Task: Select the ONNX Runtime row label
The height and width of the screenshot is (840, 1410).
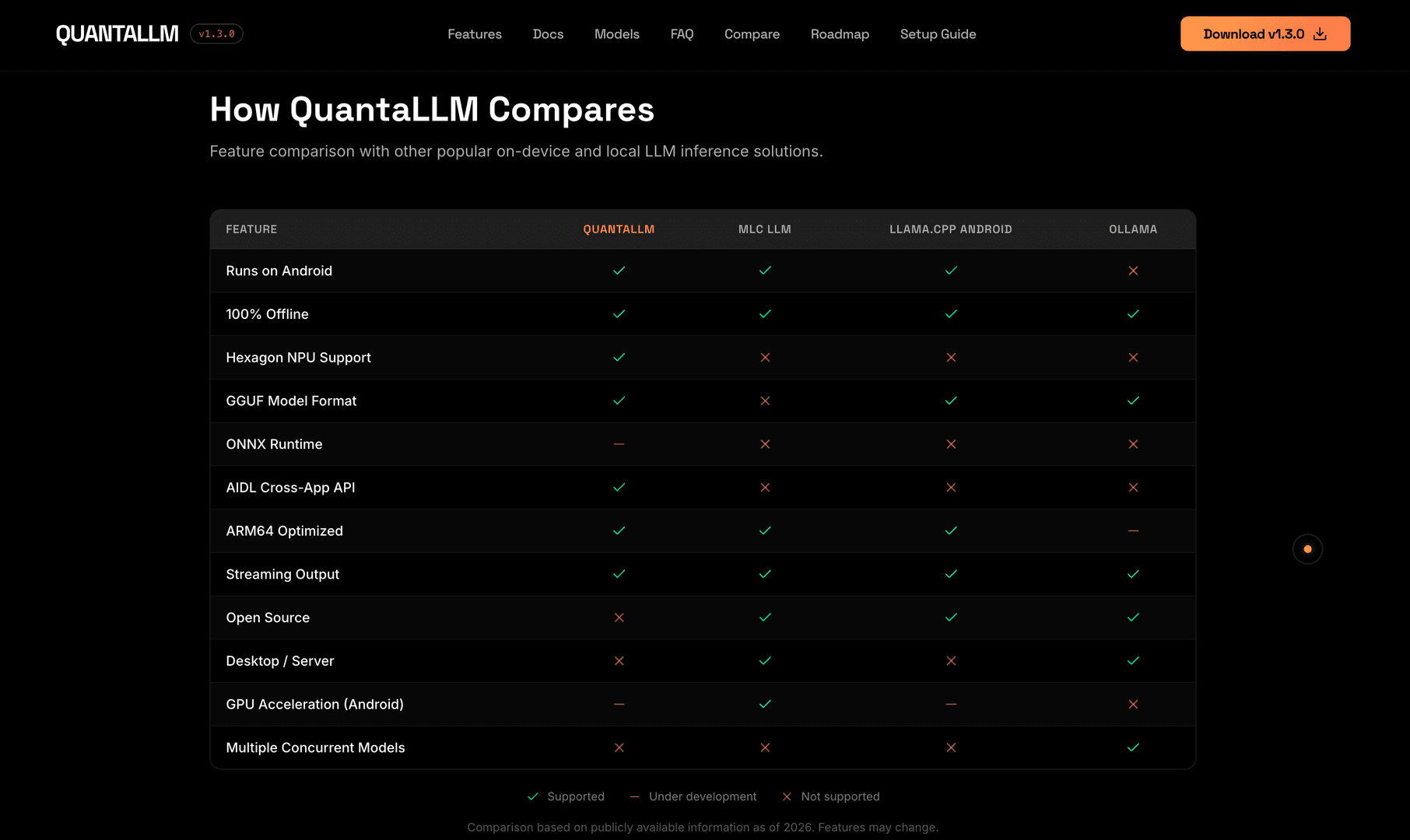Action: point(274,444)
